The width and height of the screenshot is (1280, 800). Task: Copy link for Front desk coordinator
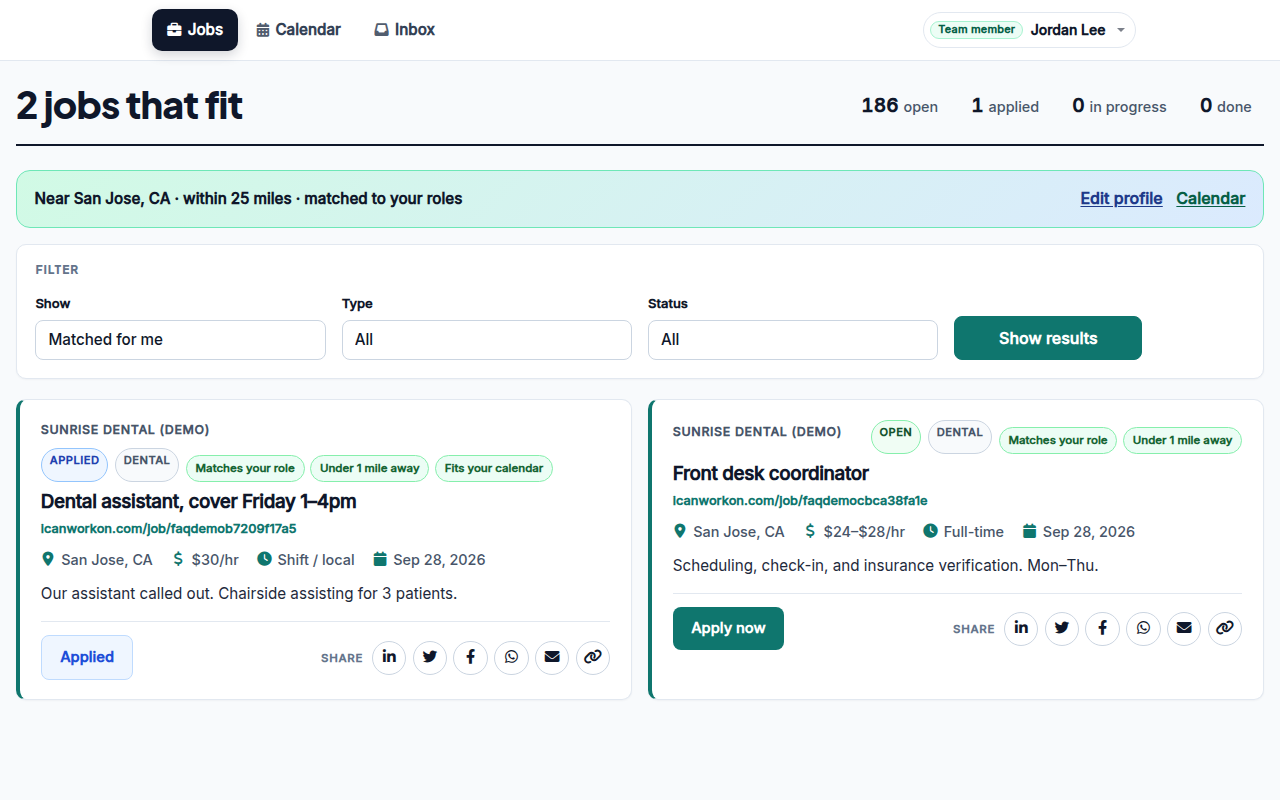coord(1225,629)
